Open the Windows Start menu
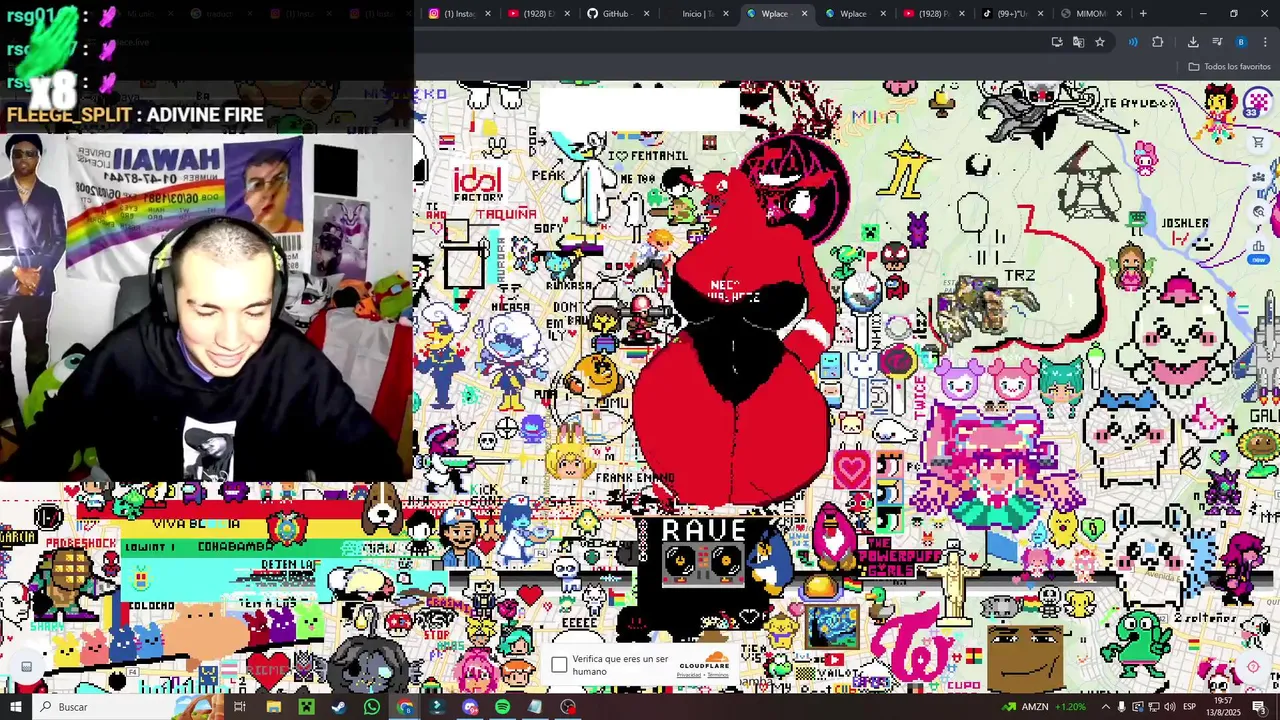 (x=15, y=707)
